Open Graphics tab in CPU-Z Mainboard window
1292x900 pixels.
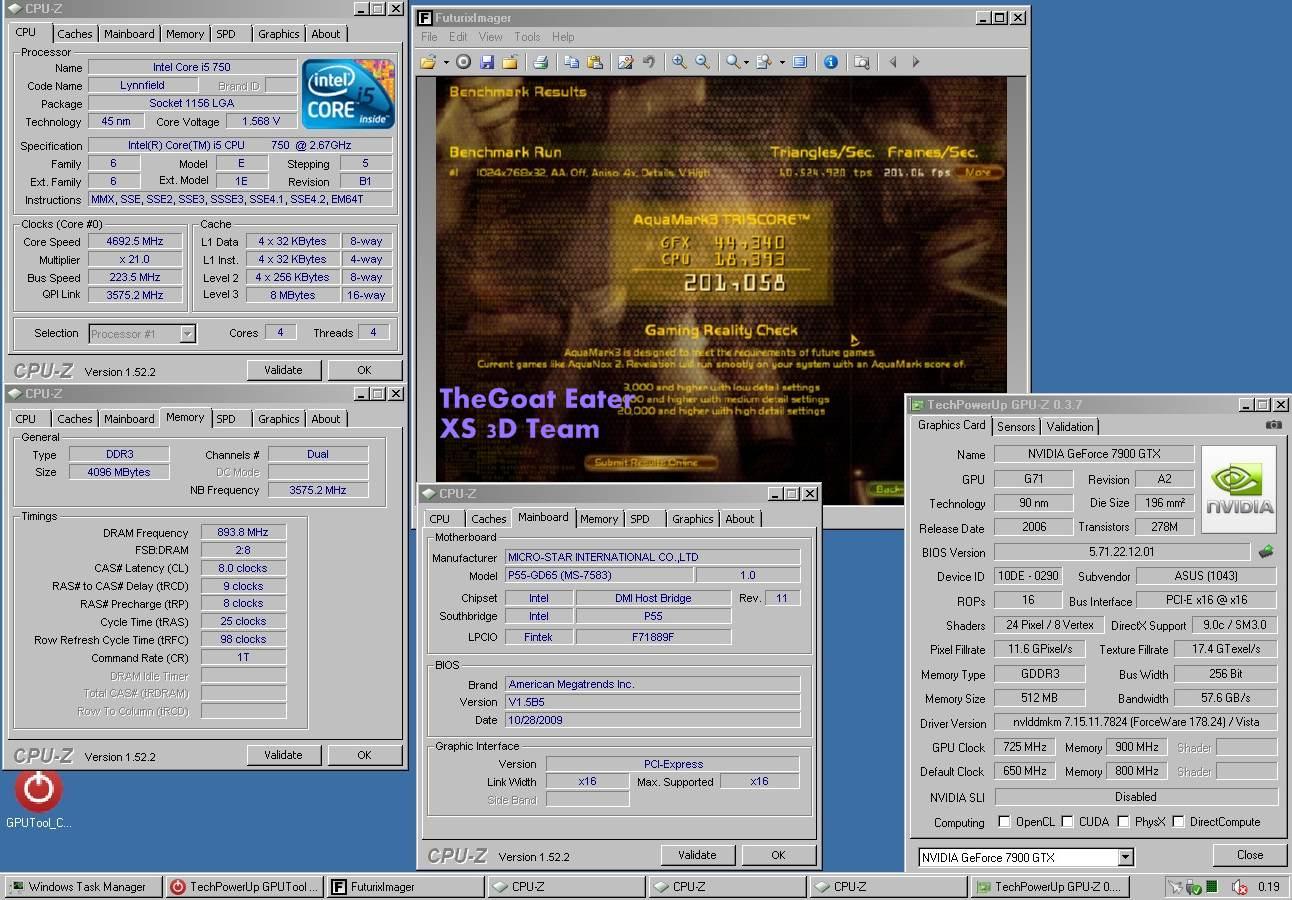(x=693, y=519)
